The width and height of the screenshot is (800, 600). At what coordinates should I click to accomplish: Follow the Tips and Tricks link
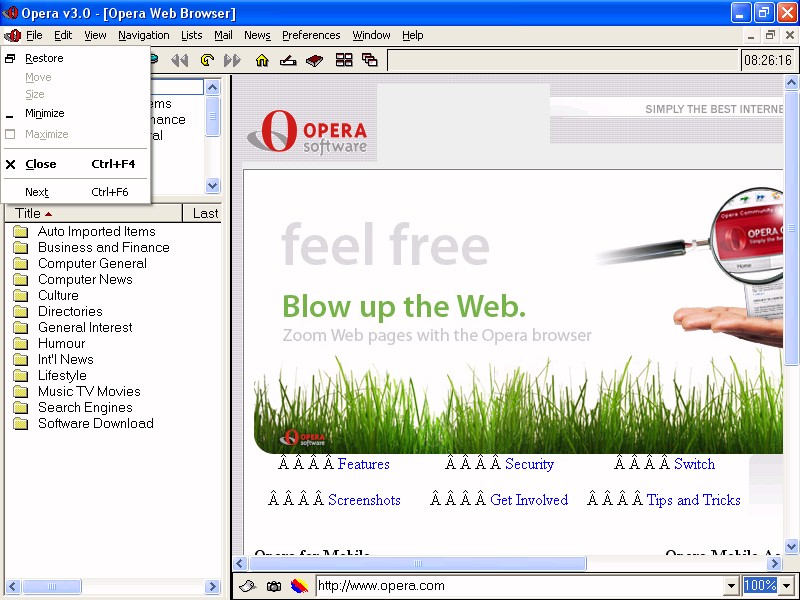693,499
